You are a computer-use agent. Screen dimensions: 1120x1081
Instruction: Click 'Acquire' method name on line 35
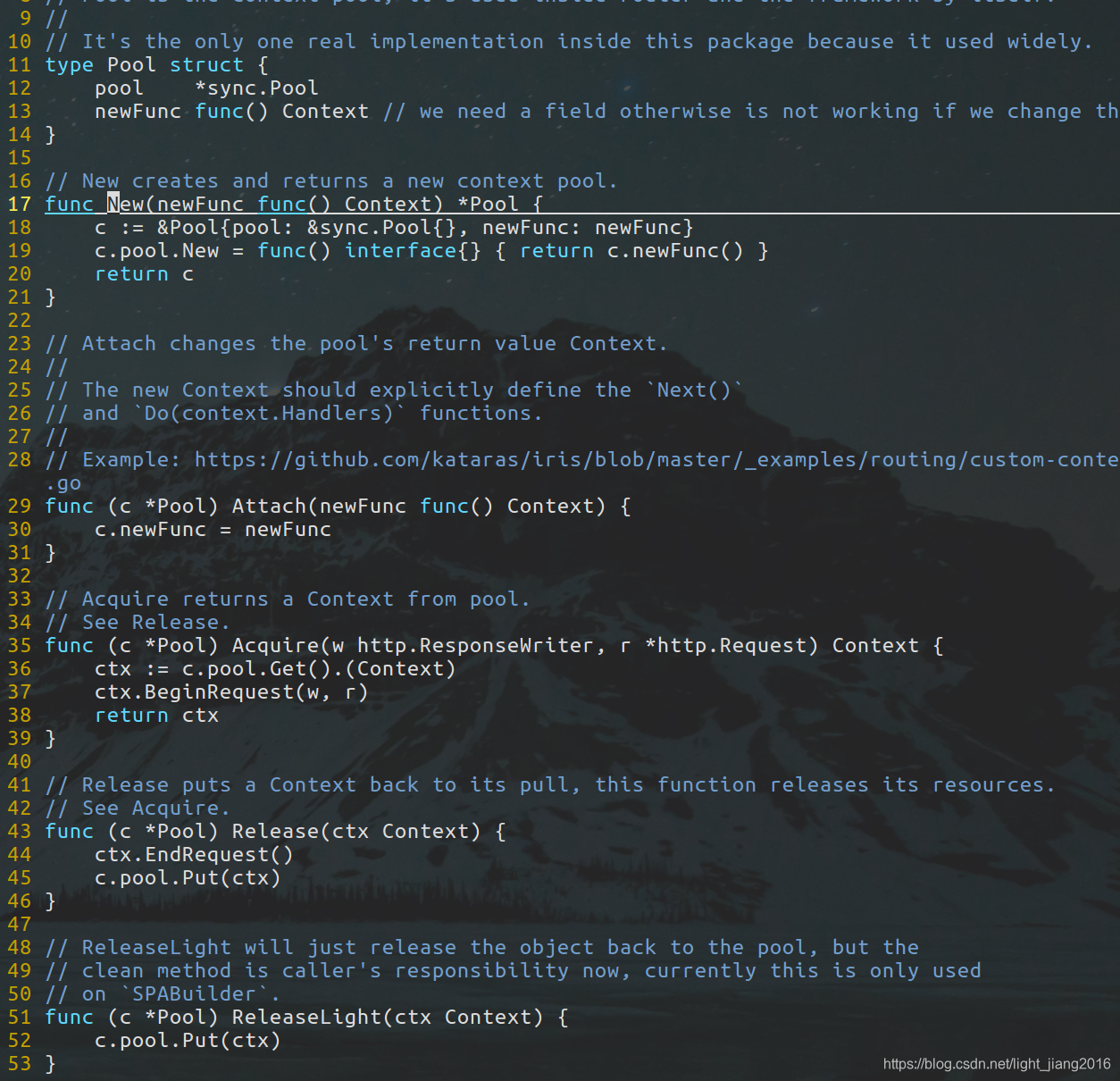click(x=275, y=645)
